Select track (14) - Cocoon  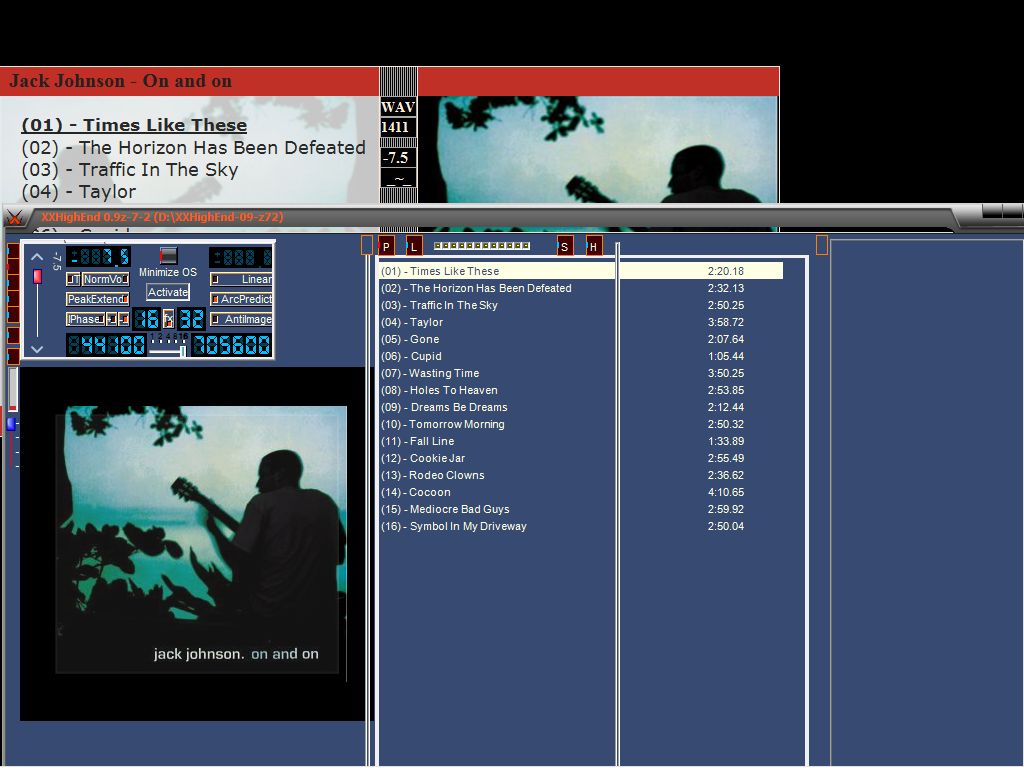[581, 492]
